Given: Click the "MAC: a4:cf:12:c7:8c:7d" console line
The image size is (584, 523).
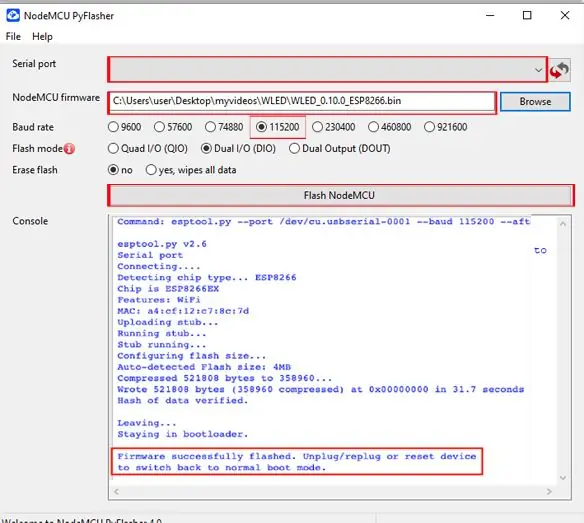Looking at the screenshot, I should [x=183, y=311].
